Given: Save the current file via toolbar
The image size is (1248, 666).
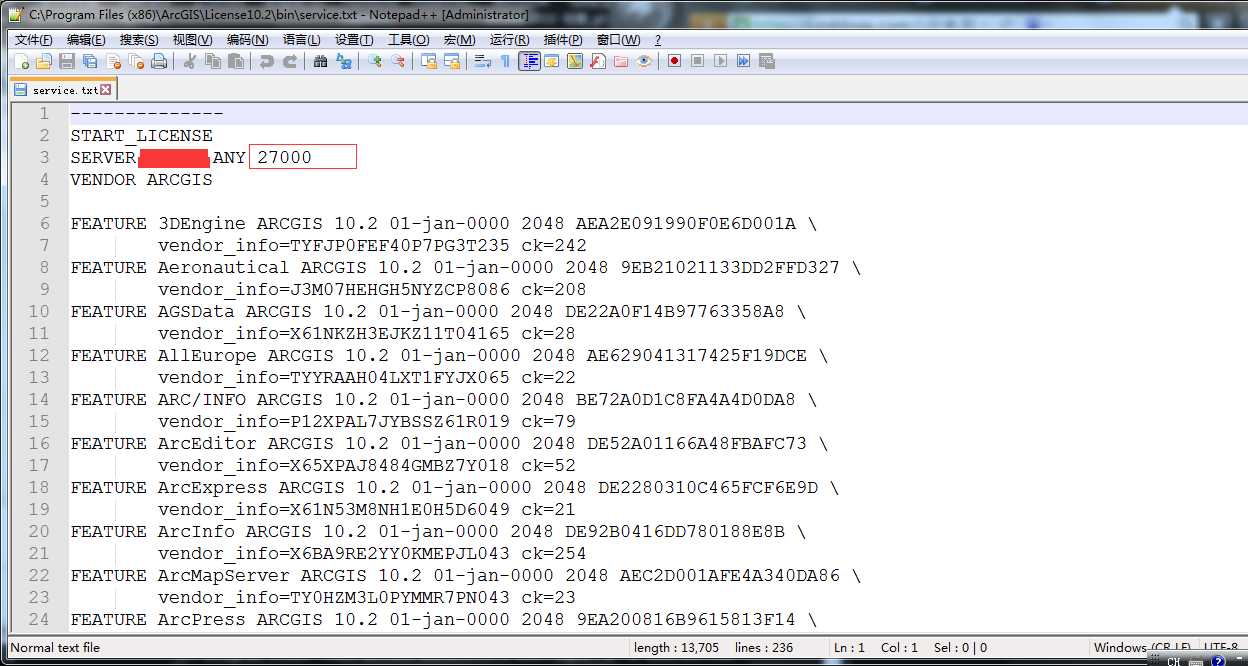Looking at the screenshot, I should (x=67, y=61).
